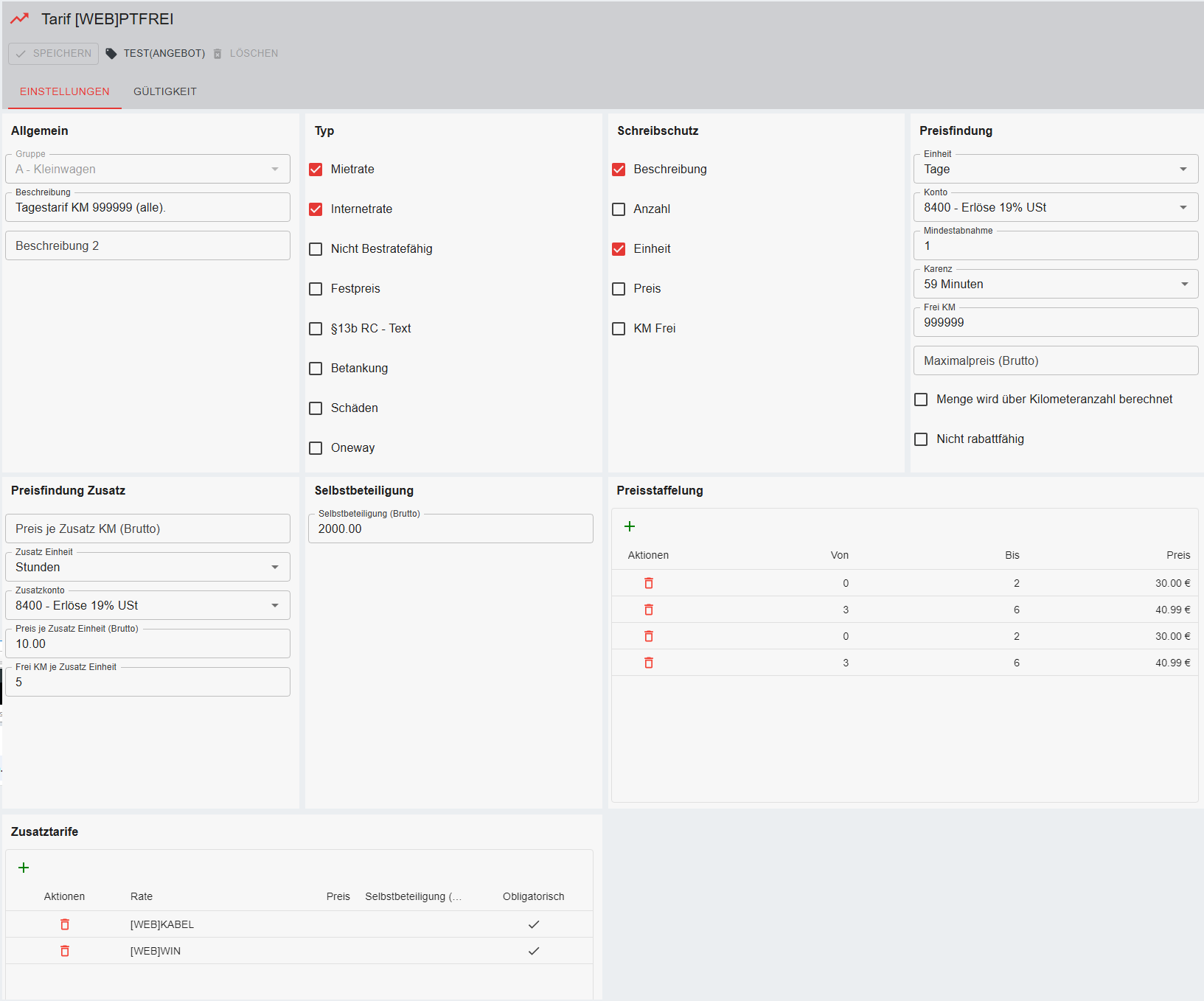
Task: Delete the [WEB]WIN additional rate row
Action: pyautogui.click(x=65, y=951)
